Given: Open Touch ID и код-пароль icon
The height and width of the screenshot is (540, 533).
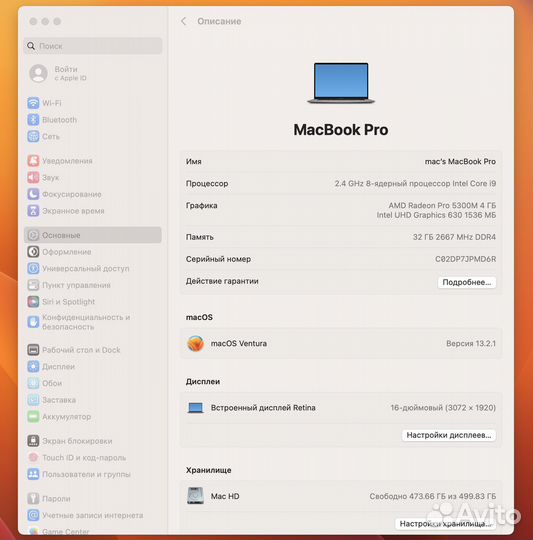Looking at the screenshot, I should click(33, 458).
